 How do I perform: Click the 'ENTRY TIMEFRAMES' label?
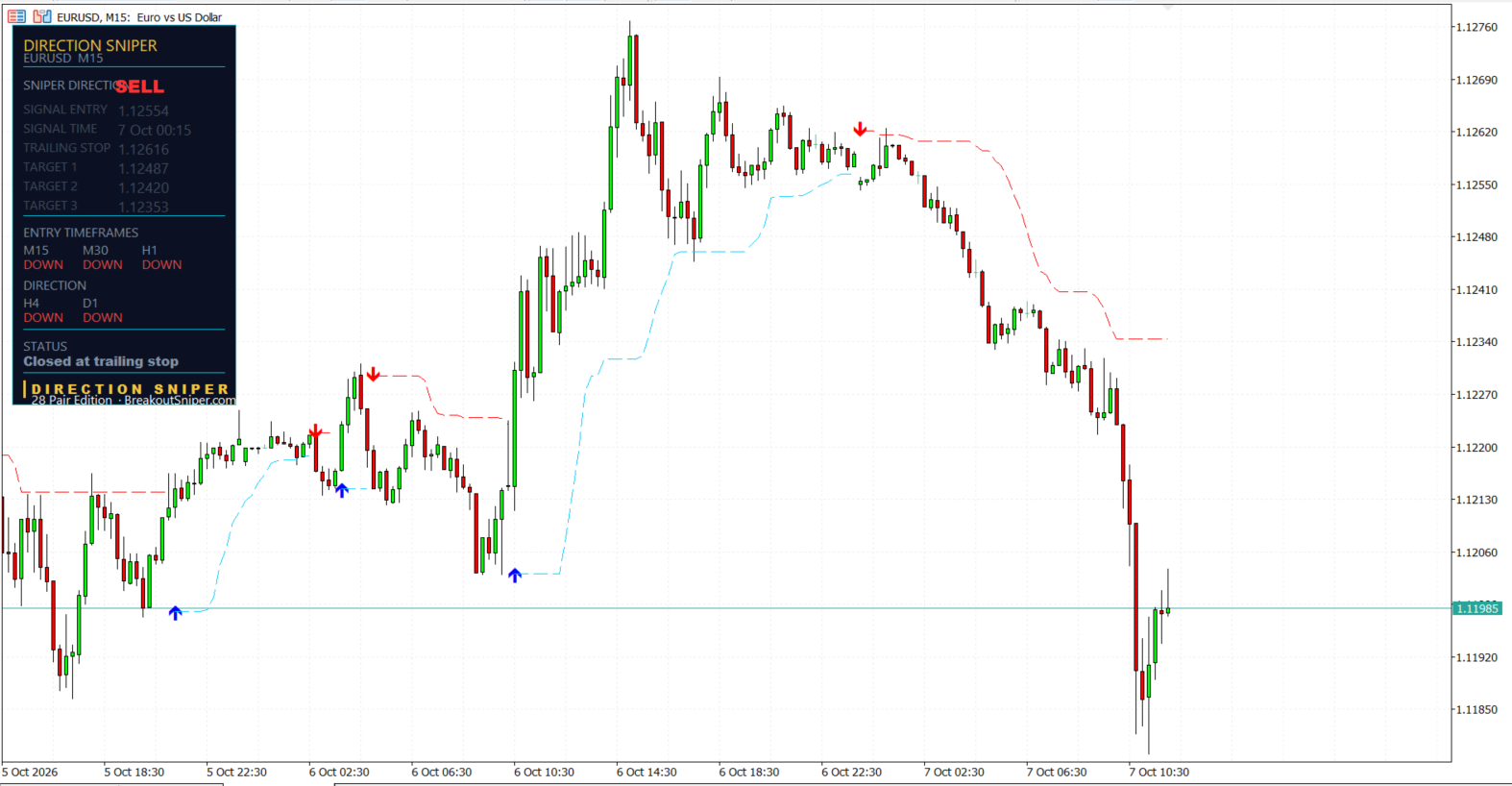tap(81, 233)
